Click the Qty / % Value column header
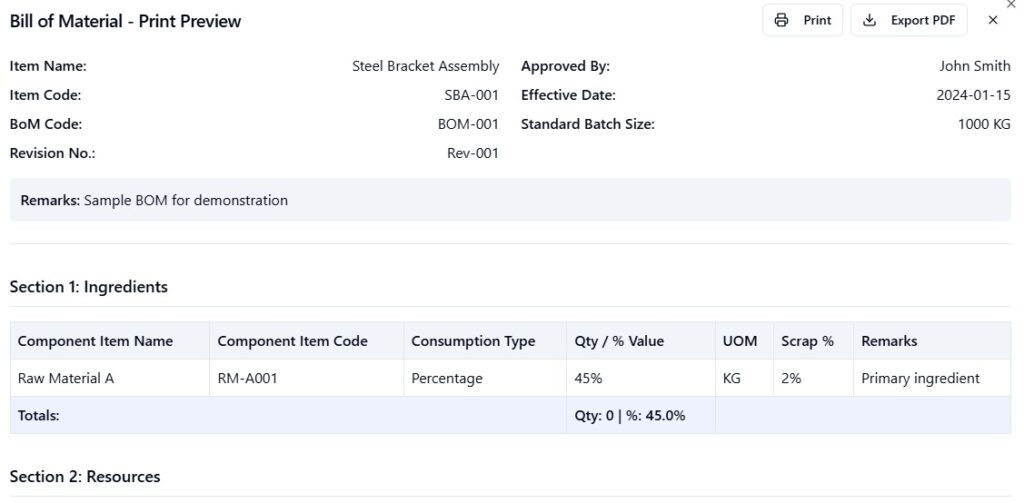This screenshot has width=1024, height=503. (618, 341)
